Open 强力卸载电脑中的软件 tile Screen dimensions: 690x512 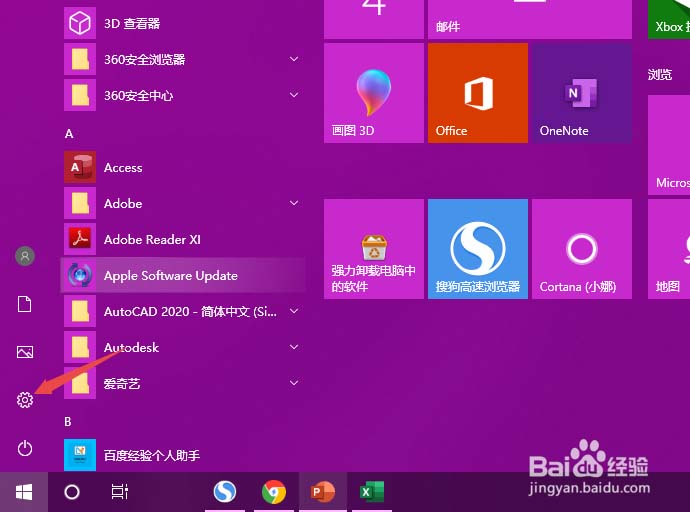click(x=374, y=249)
